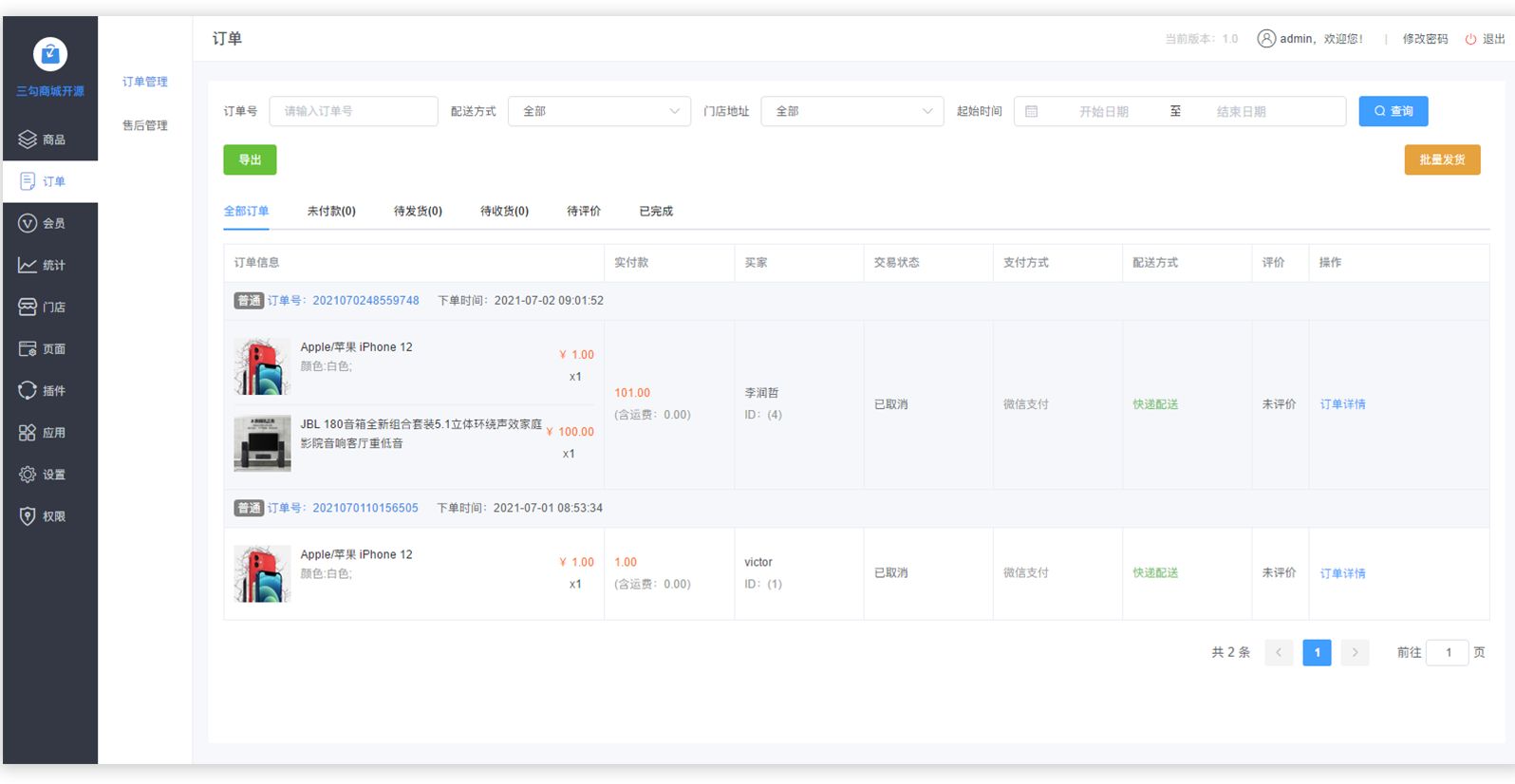Image resolution: width=1515 pixels, height=784 pixels.
Task: Switch to 待评价 tab
Action: [x=584, y=211]
